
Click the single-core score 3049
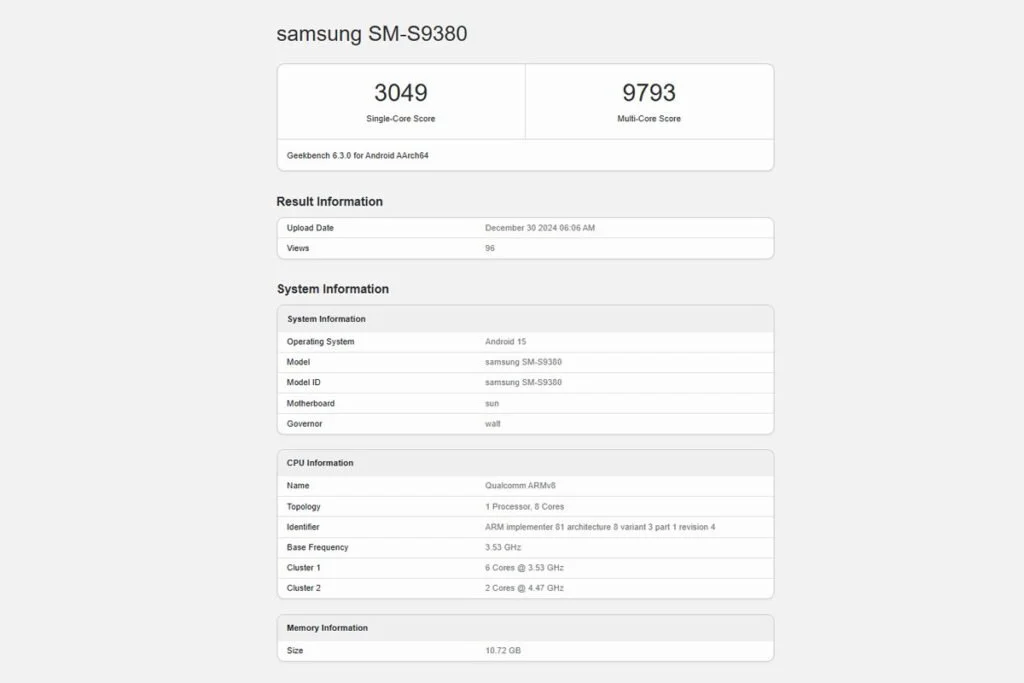[400, 93]
